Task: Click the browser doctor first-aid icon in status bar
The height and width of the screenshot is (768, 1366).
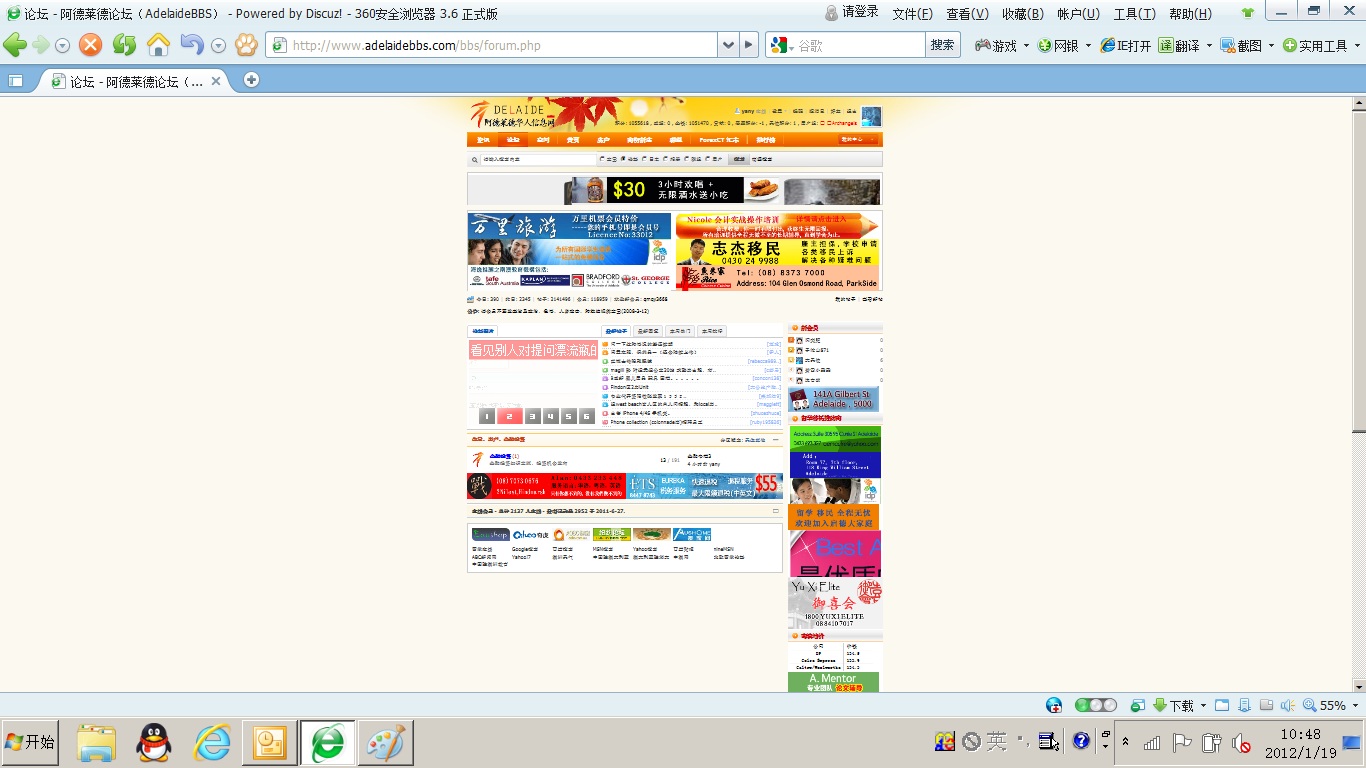Action: point(1054,705)
